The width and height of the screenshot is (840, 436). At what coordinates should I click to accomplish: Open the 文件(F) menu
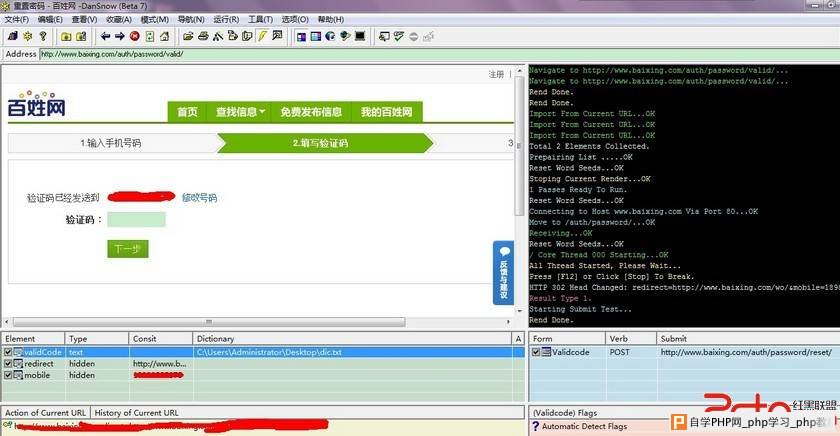(x=17, y=19)
